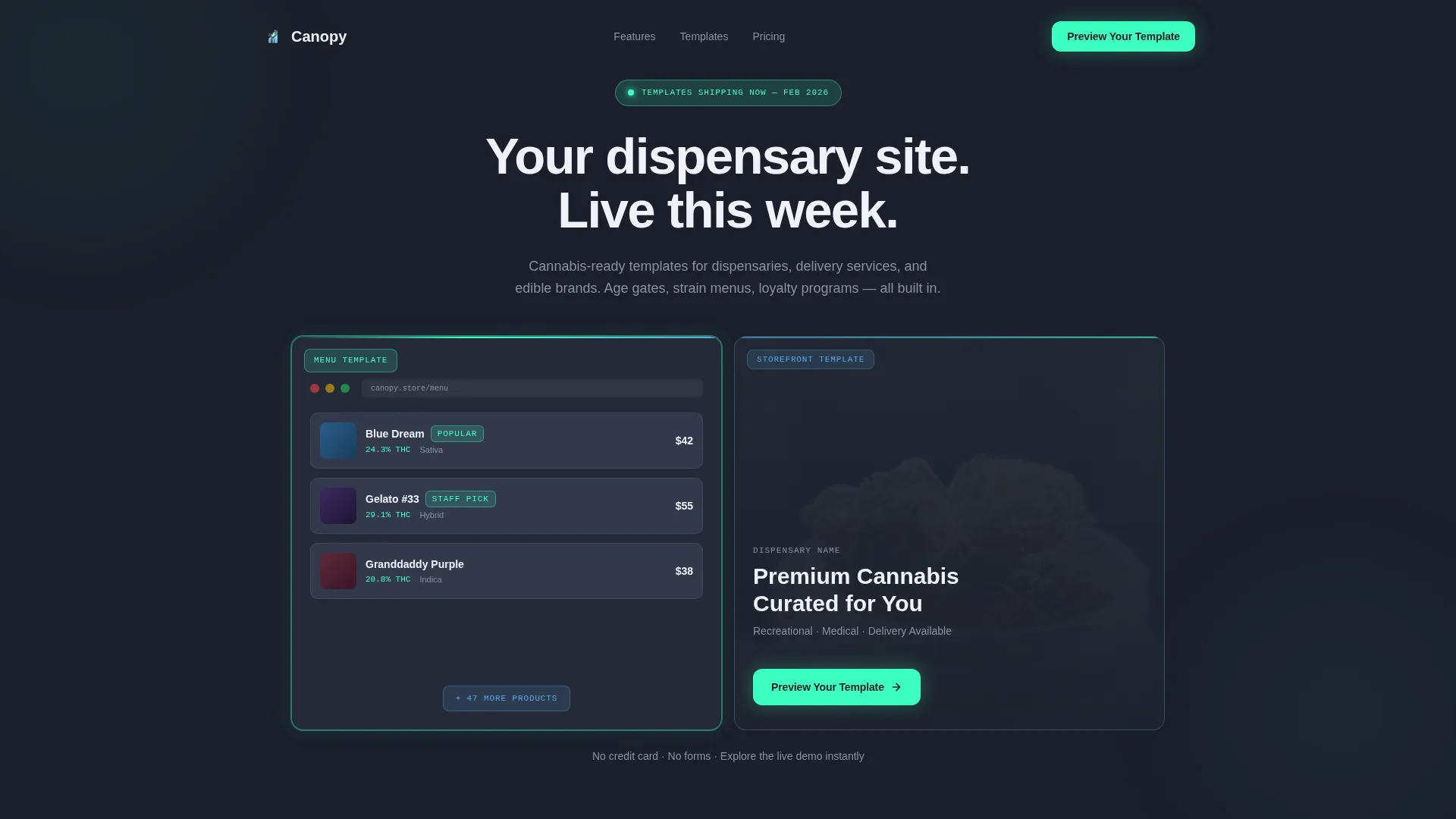The width and height of the screenshot is (1456, 819).
Task: Click the Canopy brand name
Action: (318, 36)
